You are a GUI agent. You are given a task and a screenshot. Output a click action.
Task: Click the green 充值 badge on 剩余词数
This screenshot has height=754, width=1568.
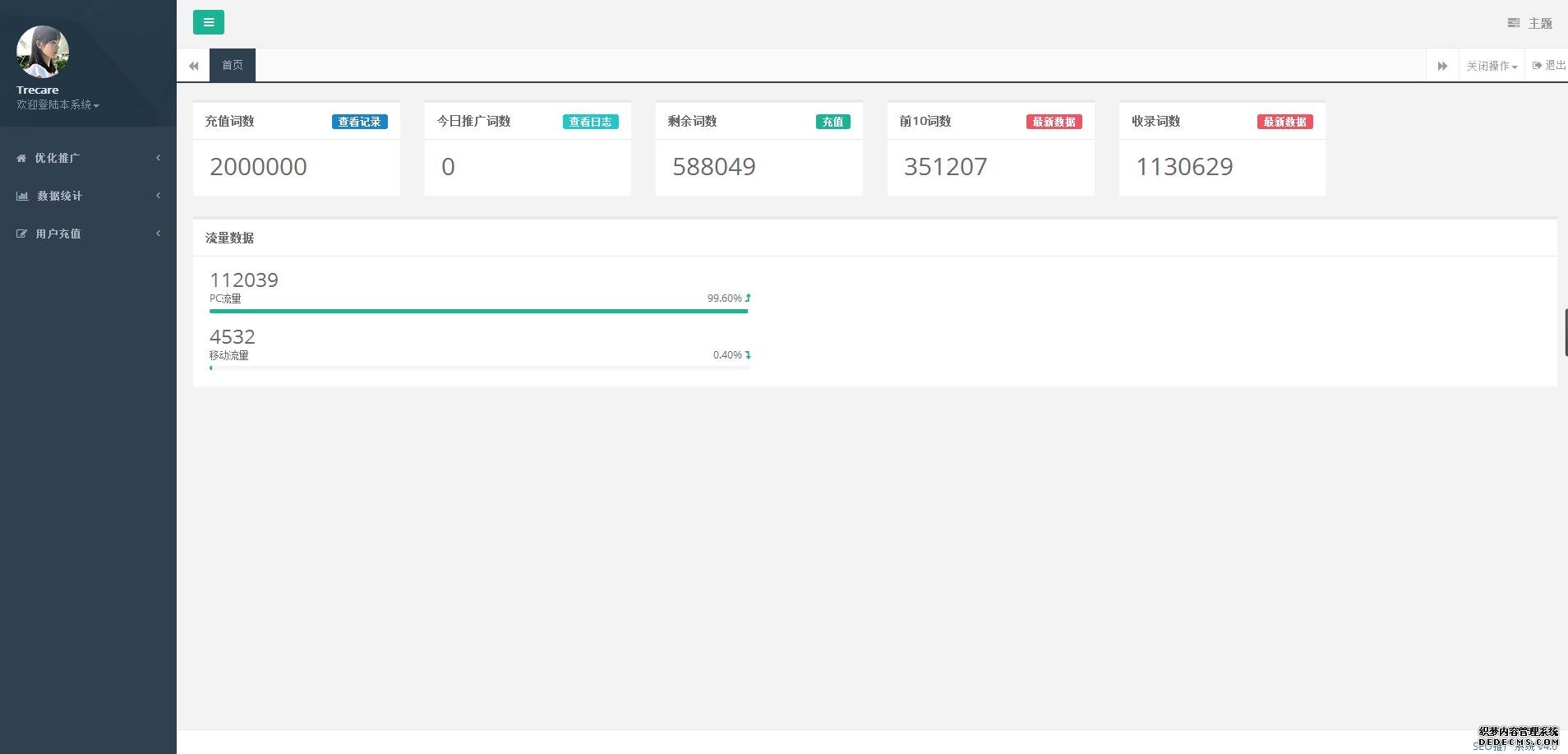(x=832, y=122)
